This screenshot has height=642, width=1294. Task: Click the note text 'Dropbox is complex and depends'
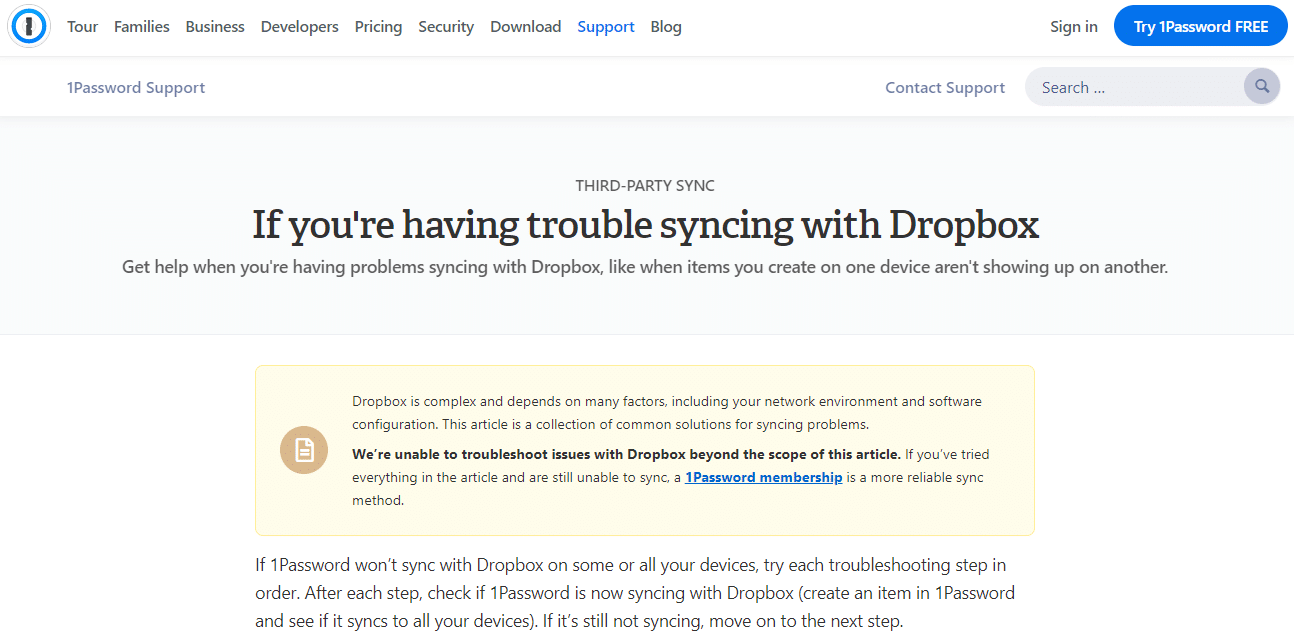click(667, 413)
